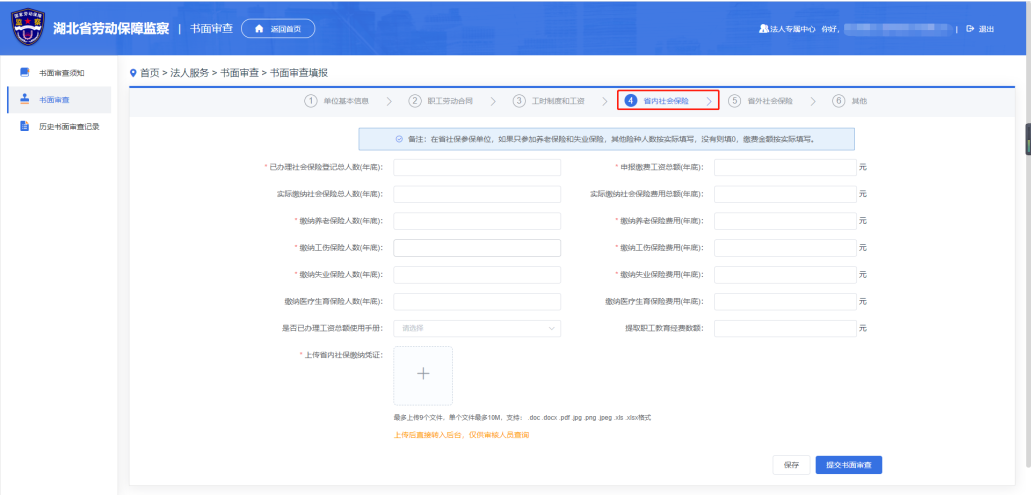Image resolution: width=1031 pixels, height=495 pixels.
Task: Click the 法人专属中心 user icon
Action: point(765,28)
